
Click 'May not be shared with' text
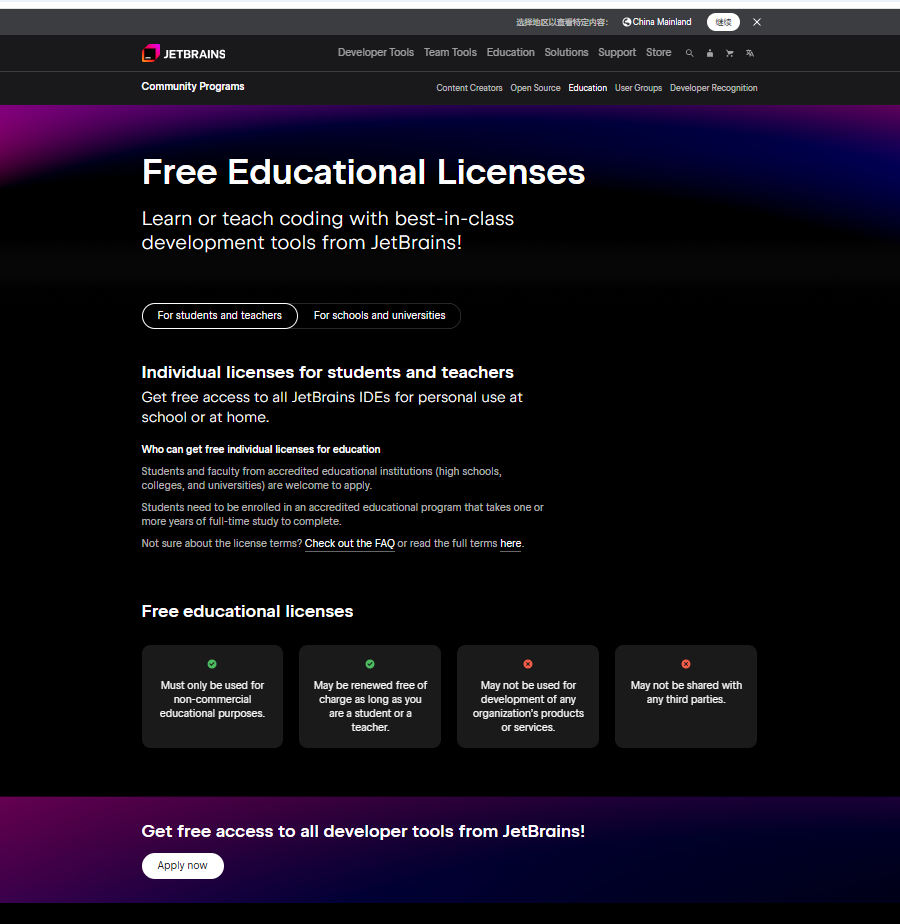click(686, 692)
